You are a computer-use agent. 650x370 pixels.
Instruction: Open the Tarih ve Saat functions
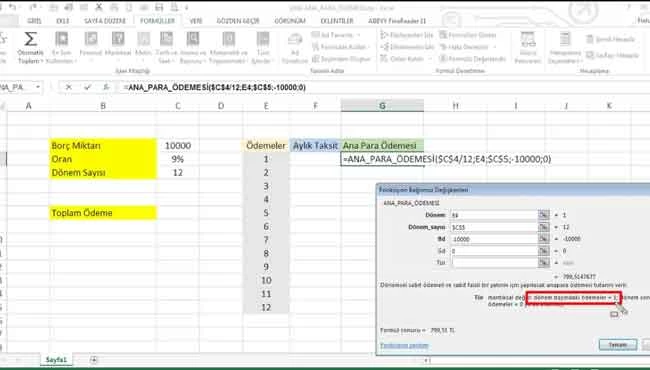pyautogui.click(x=166, y=47)
